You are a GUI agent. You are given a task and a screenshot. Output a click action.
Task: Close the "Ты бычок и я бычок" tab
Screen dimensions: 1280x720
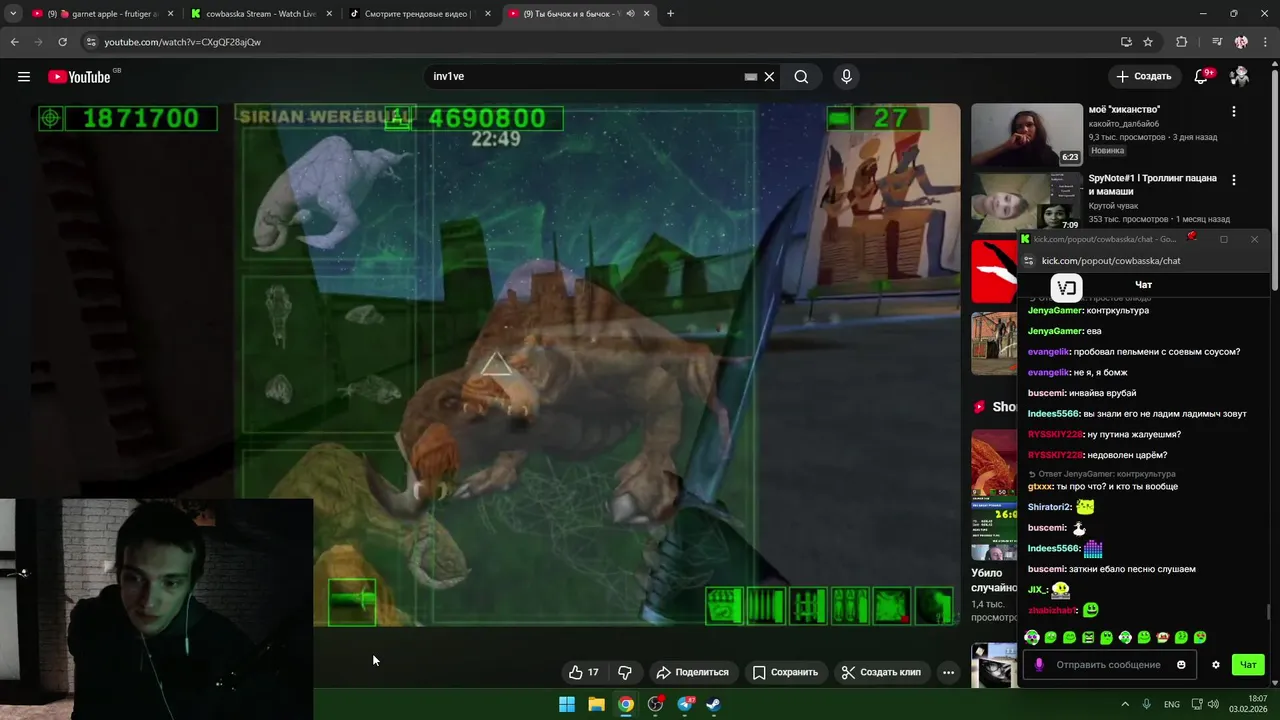coord(646,14)
